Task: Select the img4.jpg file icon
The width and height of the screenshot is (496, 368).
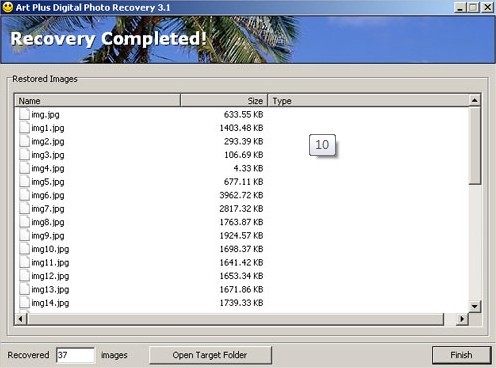Action: [x=24, y=168]
